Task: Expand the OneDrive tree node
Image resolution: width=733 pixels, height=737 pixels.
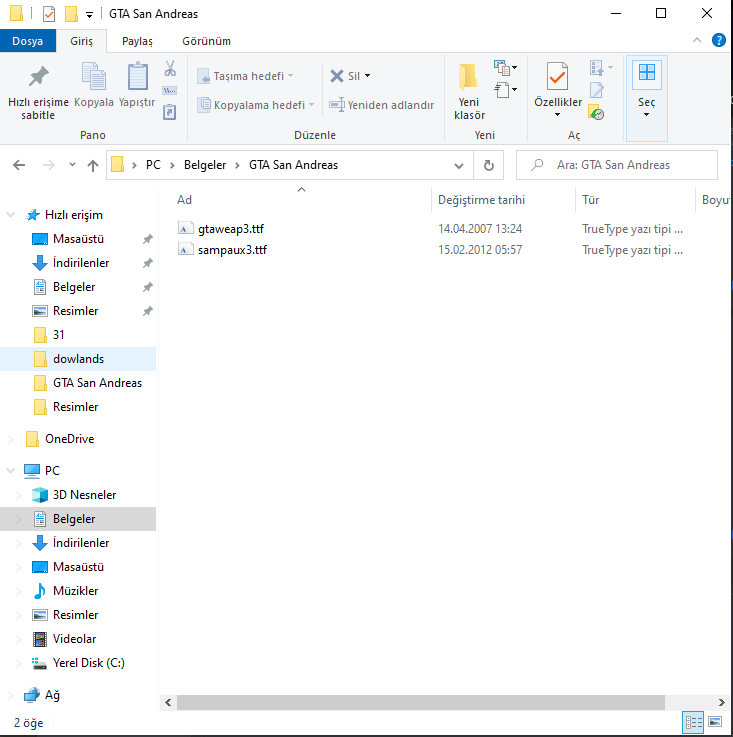Action: (x=10, y=439)
